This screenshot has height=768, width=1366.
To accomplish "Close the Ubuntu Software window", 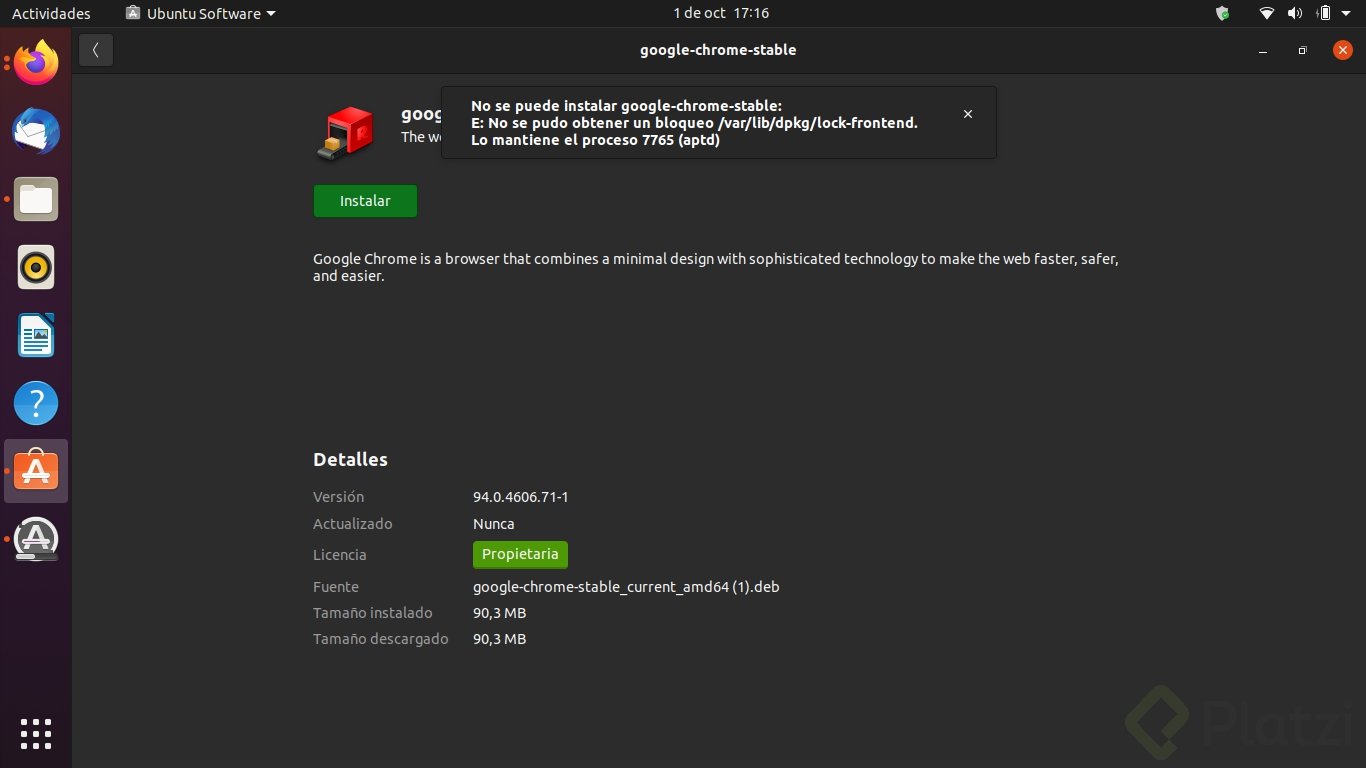I will [1343, 50].
